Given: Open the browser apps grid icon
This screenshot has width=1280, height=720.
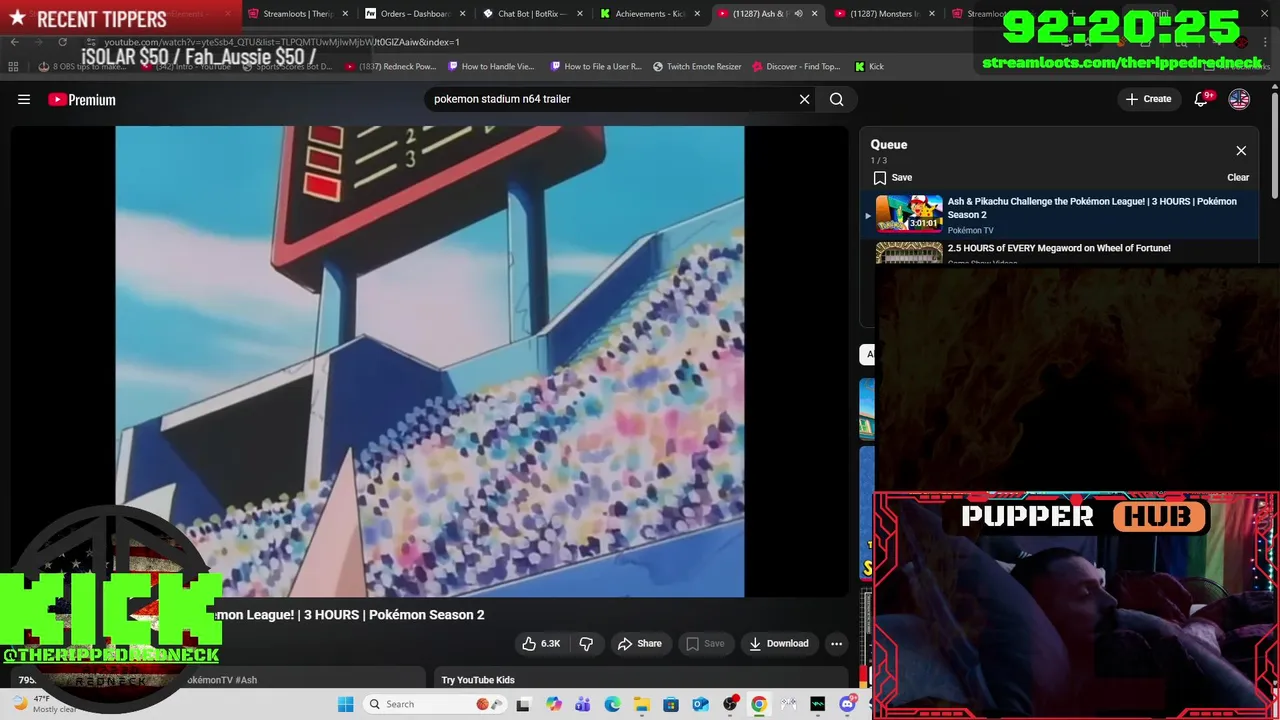Looking at the screenshot, I should coord(13,66).
